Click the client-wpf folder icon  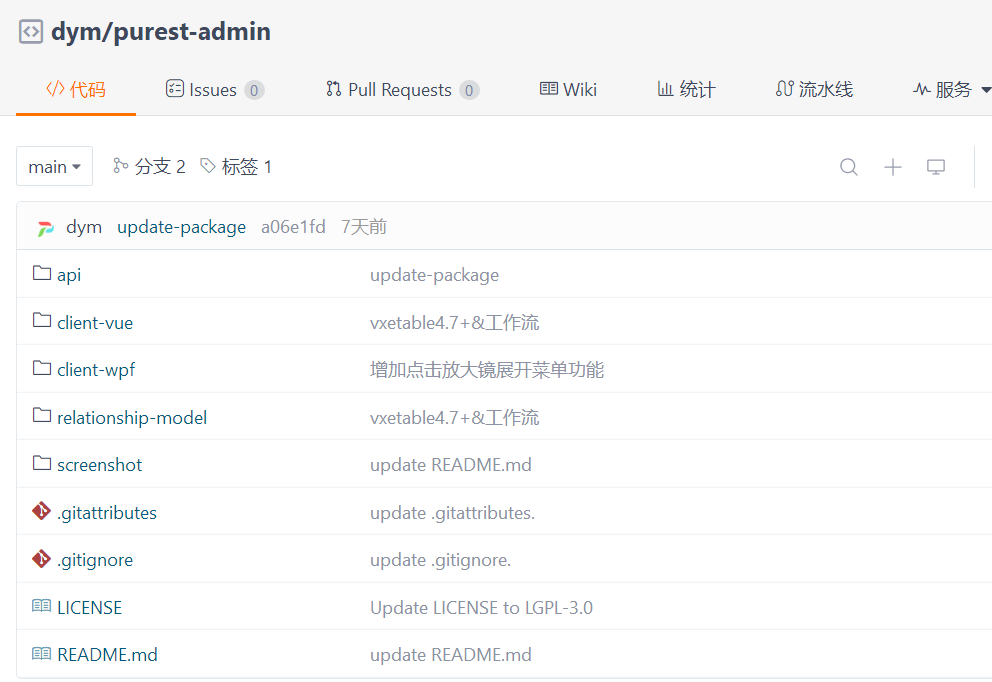click(42, 368)
